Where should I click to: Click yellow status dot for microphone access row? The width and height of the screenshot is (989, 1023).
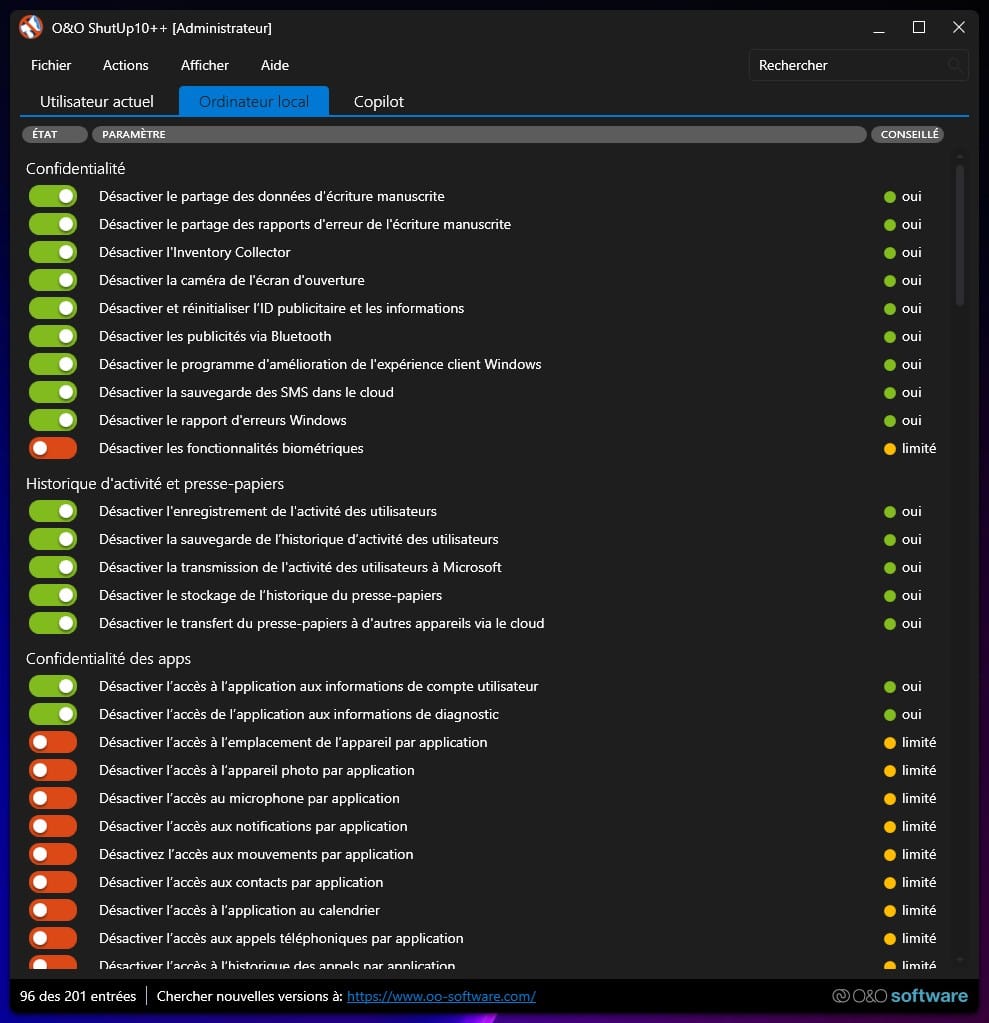coord(889,799)
